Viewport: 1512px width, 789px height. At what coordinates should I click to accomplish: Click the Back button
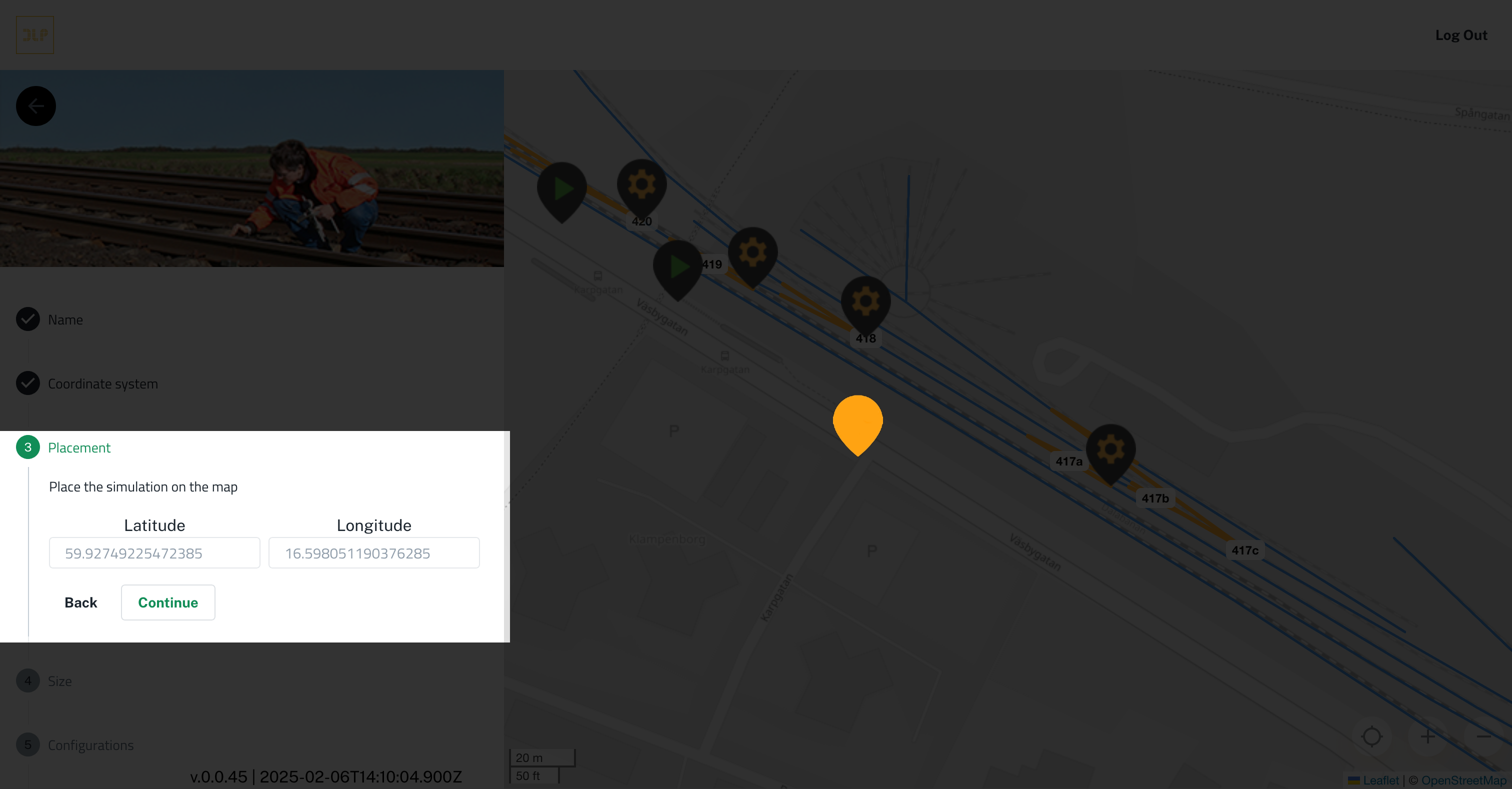81,602
